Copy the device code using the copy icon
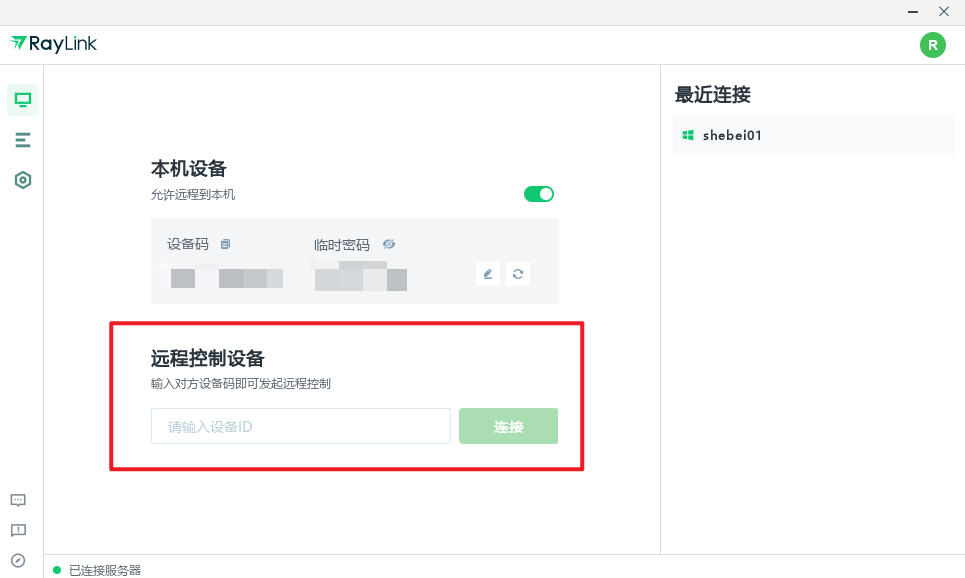 [226, 243]
